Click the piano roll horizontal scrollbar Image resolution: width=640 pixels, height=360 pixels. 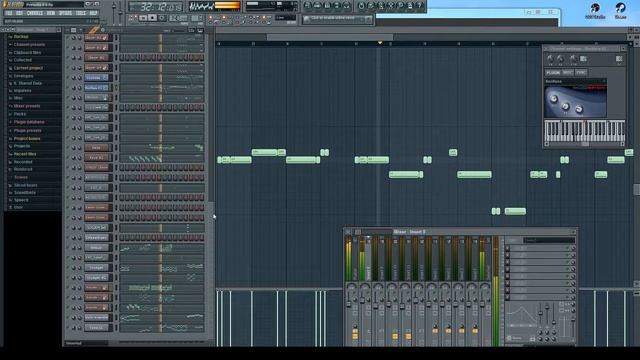coord(330,37)
